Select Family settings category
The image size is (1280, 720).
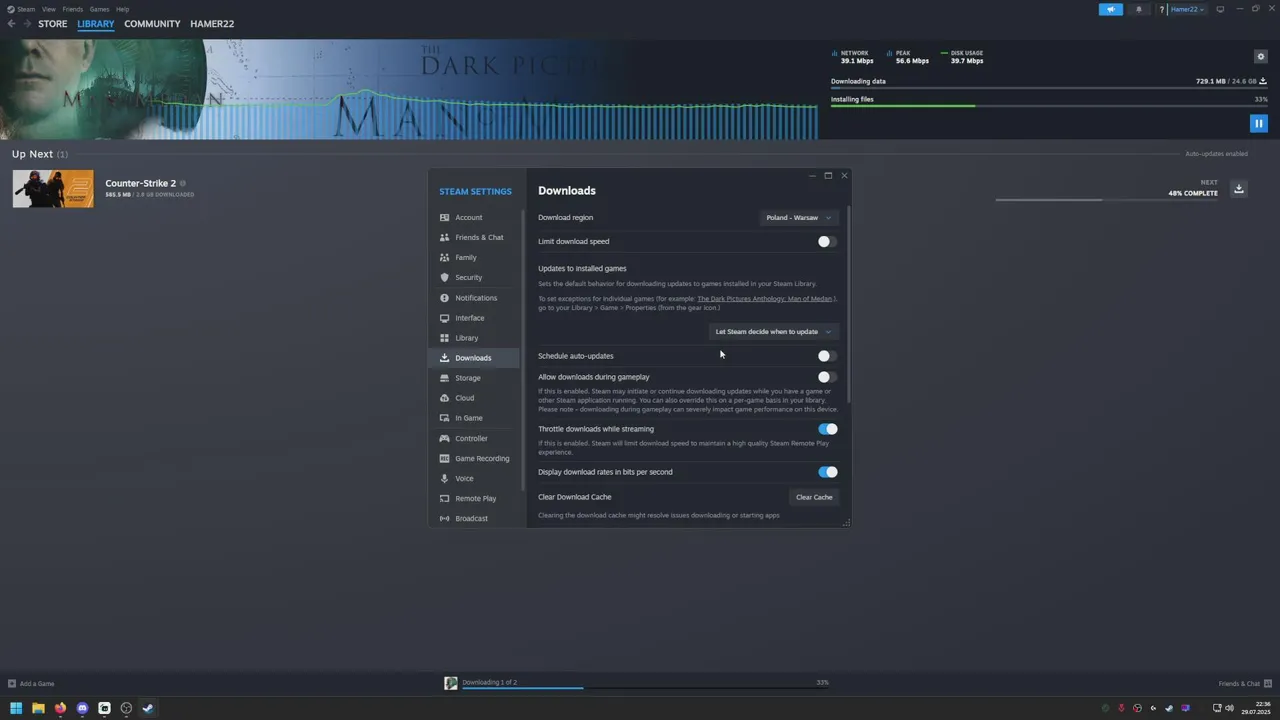pos(474,257)
